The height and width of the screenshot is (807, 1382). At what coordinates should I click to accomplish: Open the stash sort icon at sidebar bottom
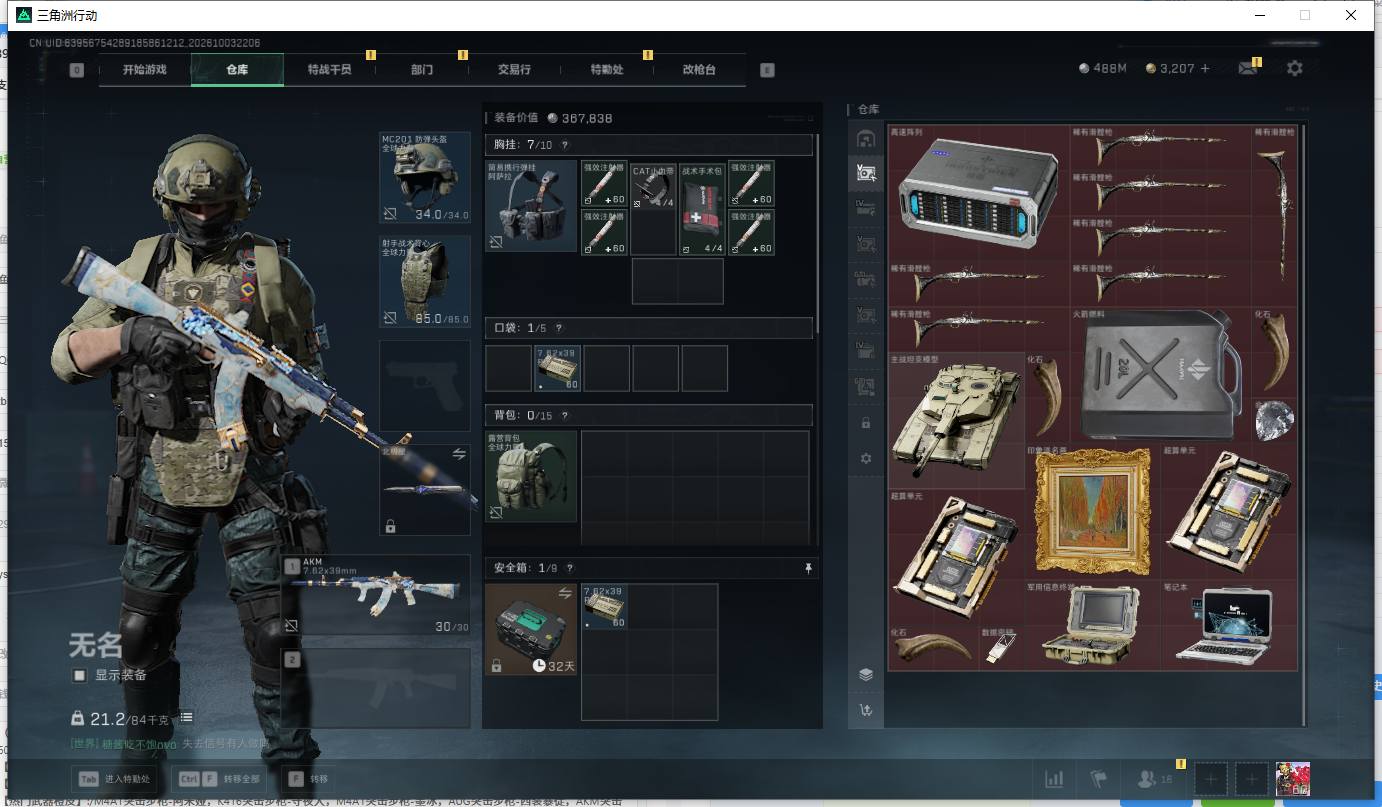(x=866, y=710)
